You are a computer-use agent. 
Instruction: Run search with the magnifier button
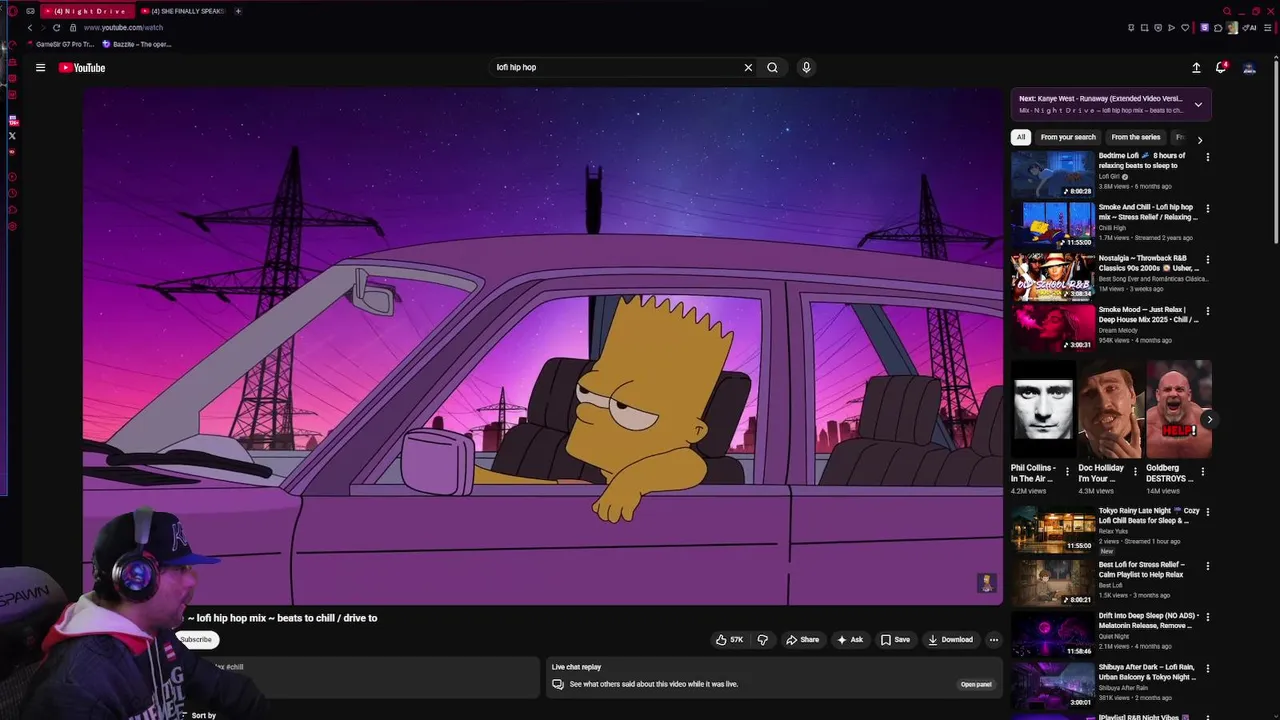tap(772, 68)
